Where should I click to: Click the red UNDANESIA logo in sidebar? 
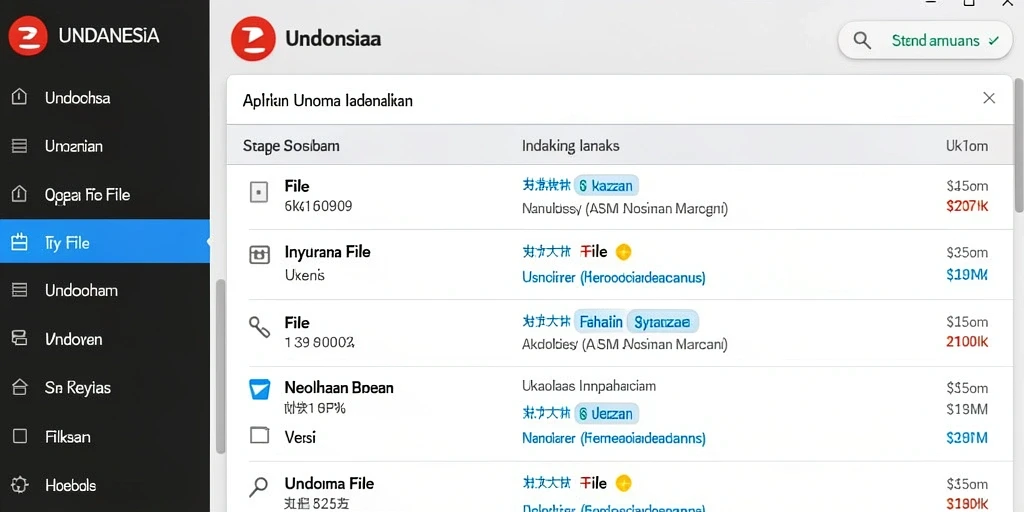(27, 35)
